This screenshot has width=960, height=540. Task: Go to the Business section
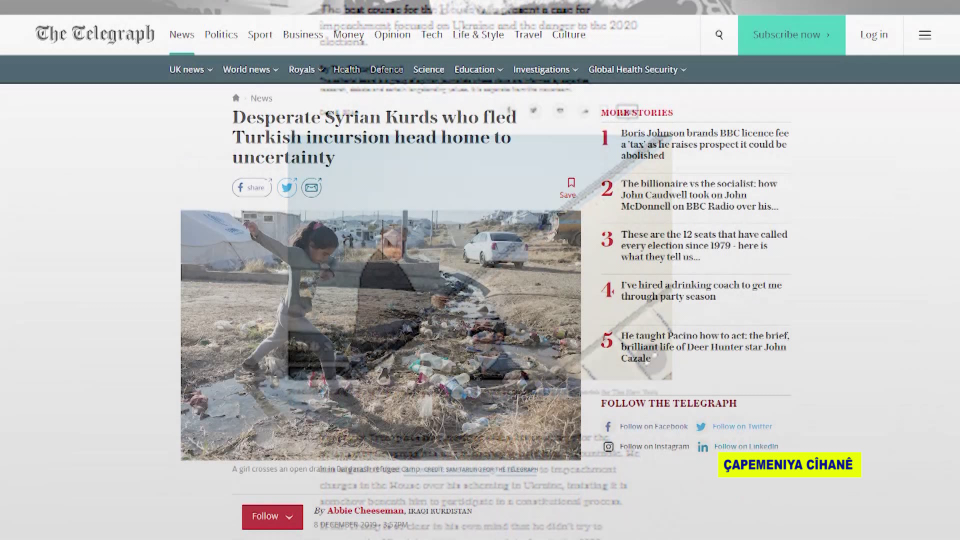[x=302, y=35]
